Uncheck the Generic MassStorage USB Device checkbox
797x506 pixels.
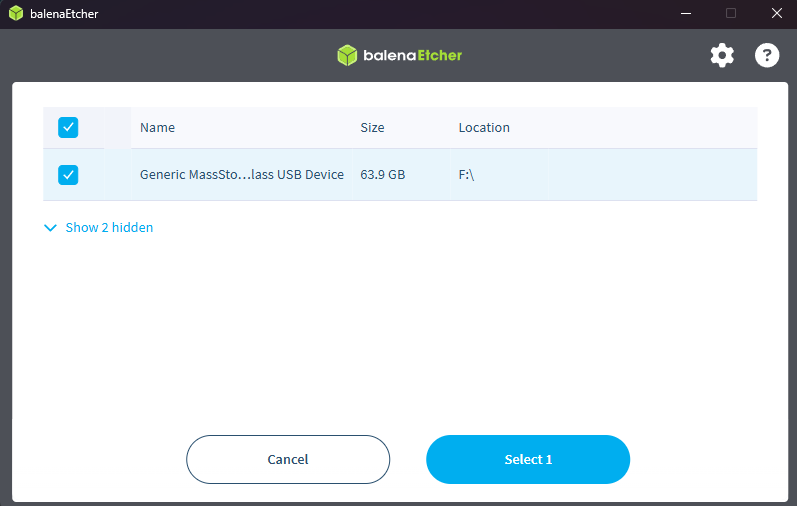point(68,175)
